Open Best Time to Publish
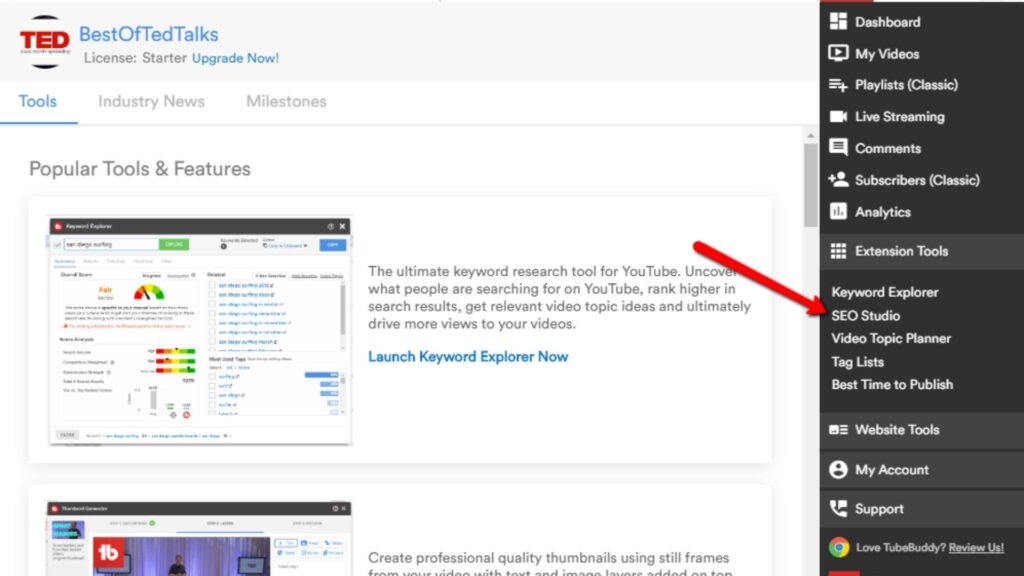This screenshot has height=576, width=1024. click(891, 385)
